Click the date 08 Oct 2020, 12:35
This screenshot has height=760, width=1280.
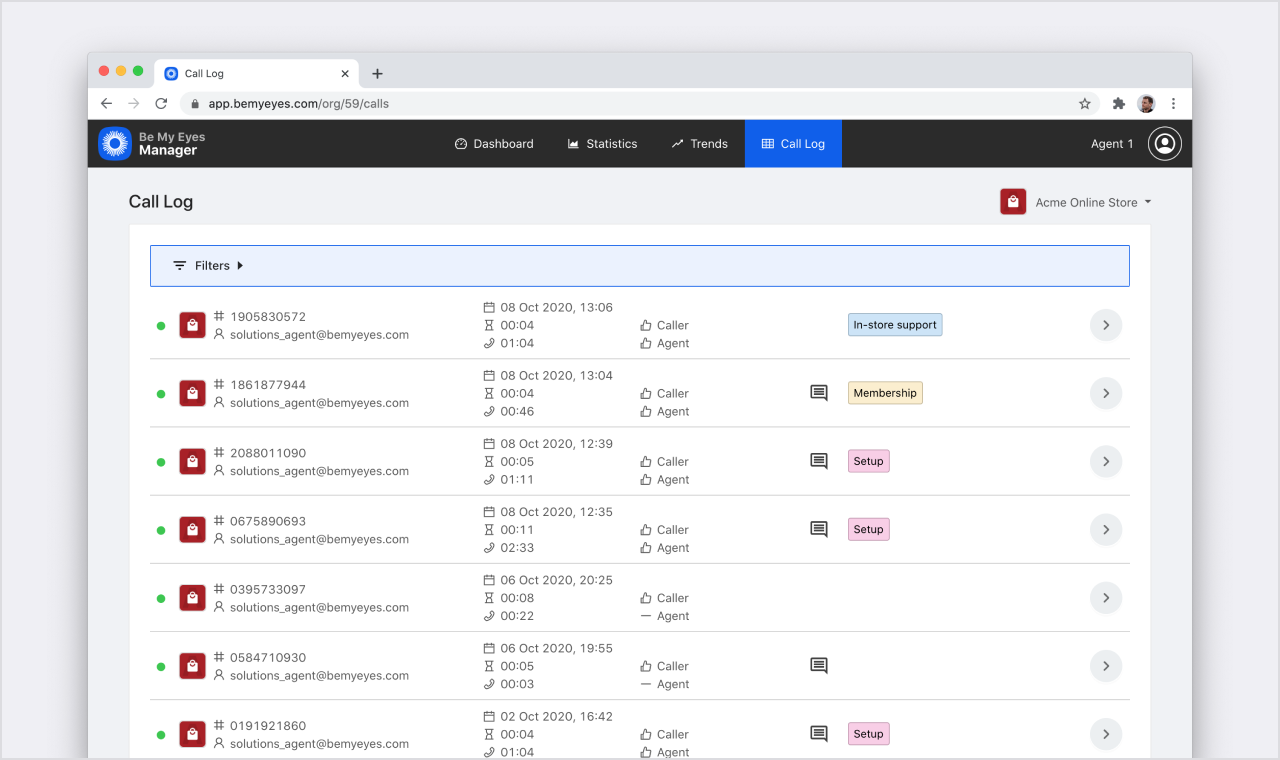coord(556,512)
